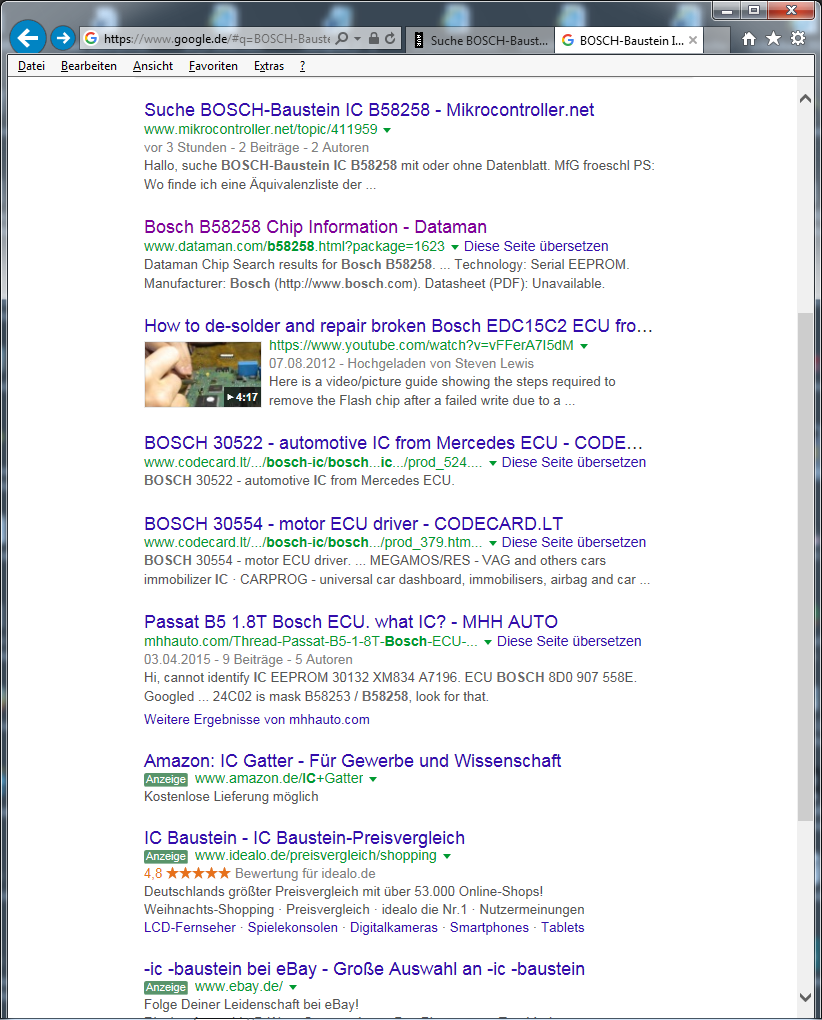Viewport: 822px width, 1020px height.
Task: Open the Smartphones sitelink
Action: point(490,928)
